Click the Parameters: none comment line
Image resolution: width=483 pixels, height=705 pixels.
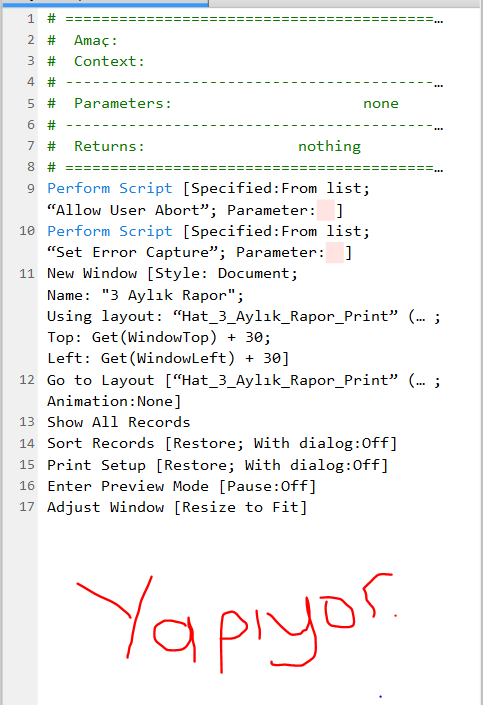tap(223, 103)
